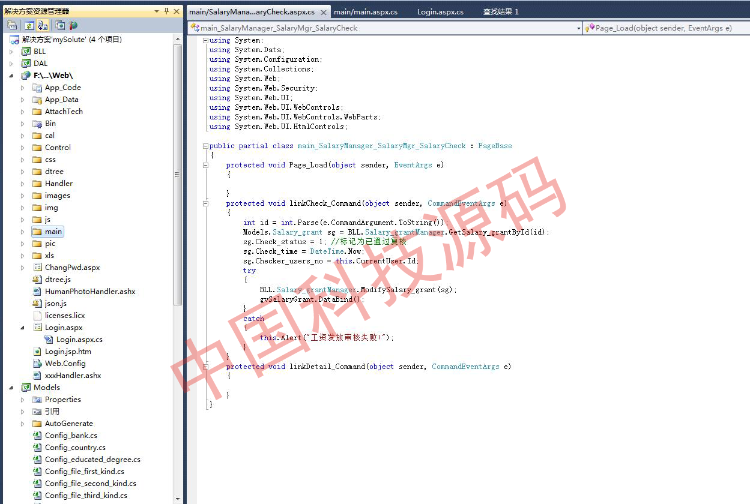Select the Handler folder icon
750x504 pixels.
click(37, 183)
